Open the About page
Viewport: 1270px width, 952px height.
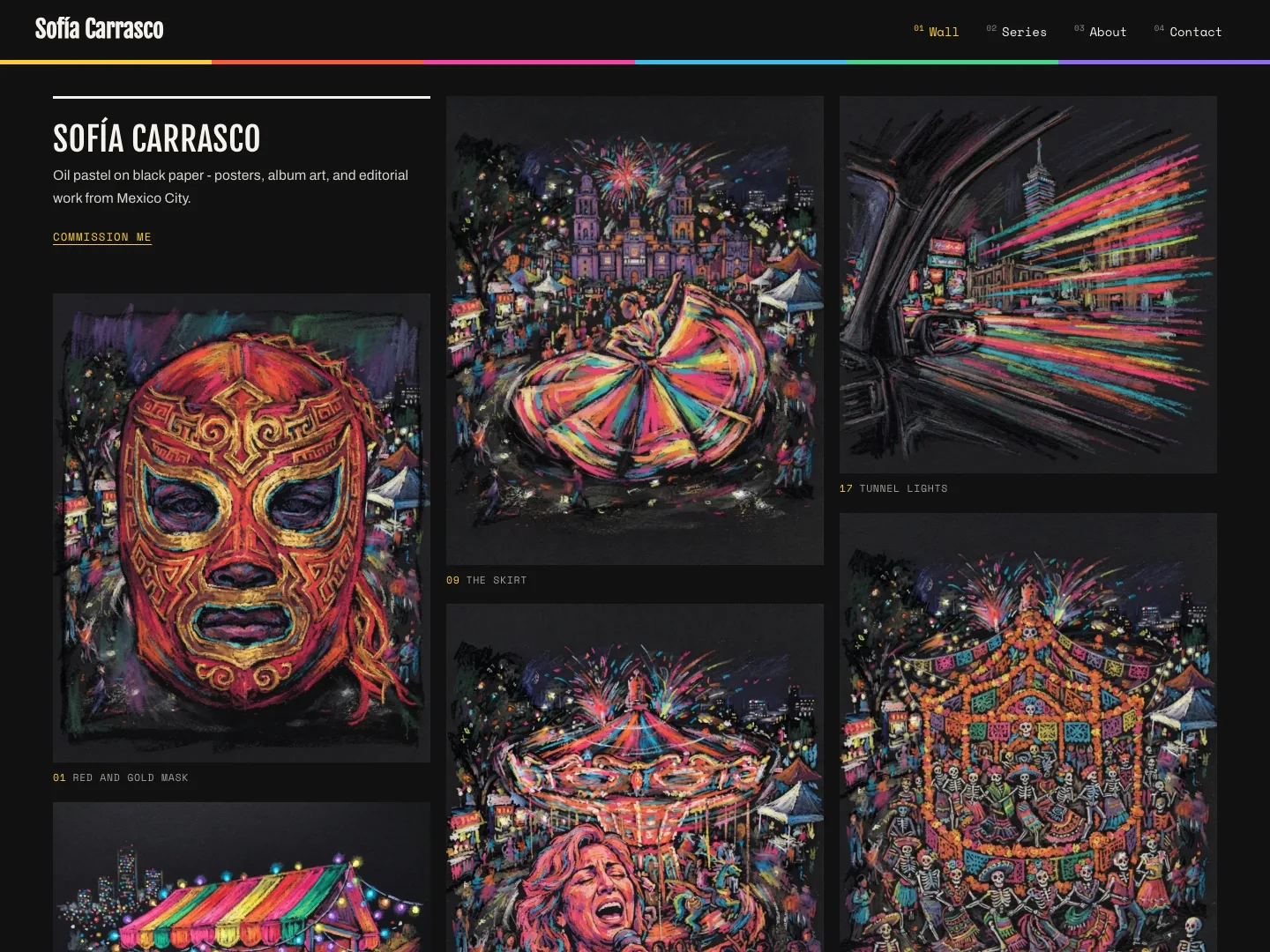[x=1100, y=32]
